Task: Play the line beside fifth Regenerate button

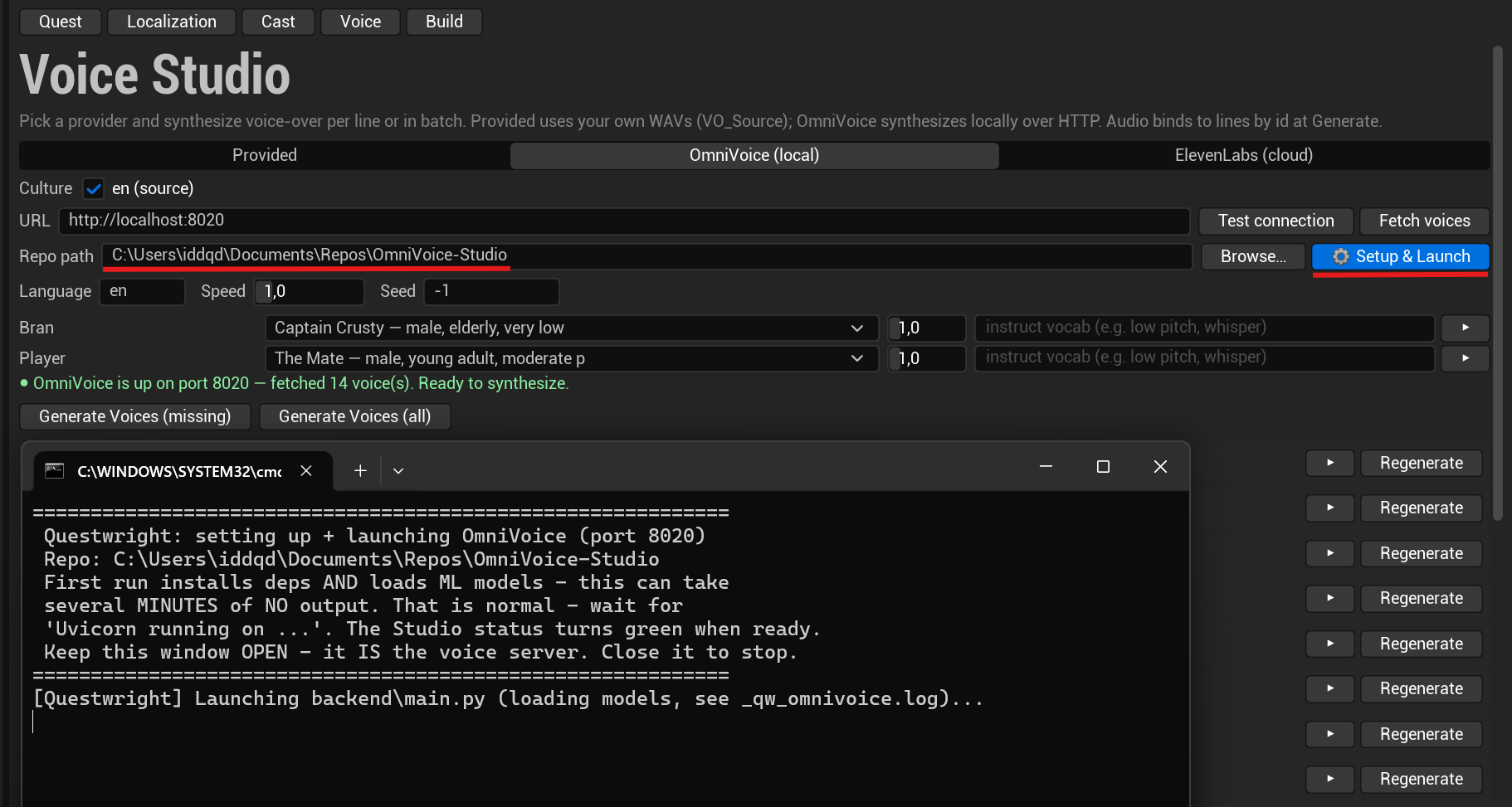Action: tap(1330, 644)
